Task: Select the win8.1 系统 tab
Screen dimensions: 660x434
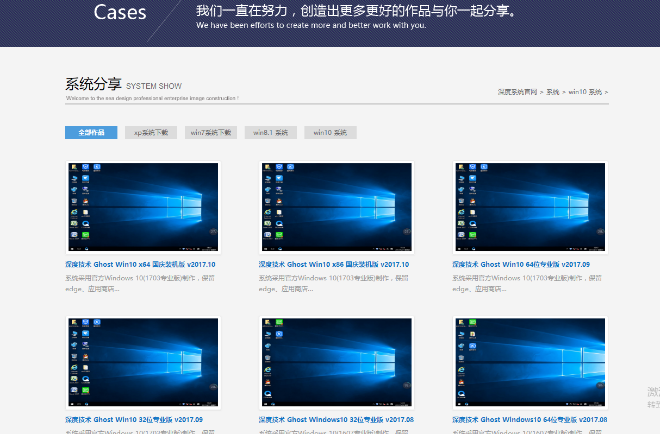Action: [270, 132]
